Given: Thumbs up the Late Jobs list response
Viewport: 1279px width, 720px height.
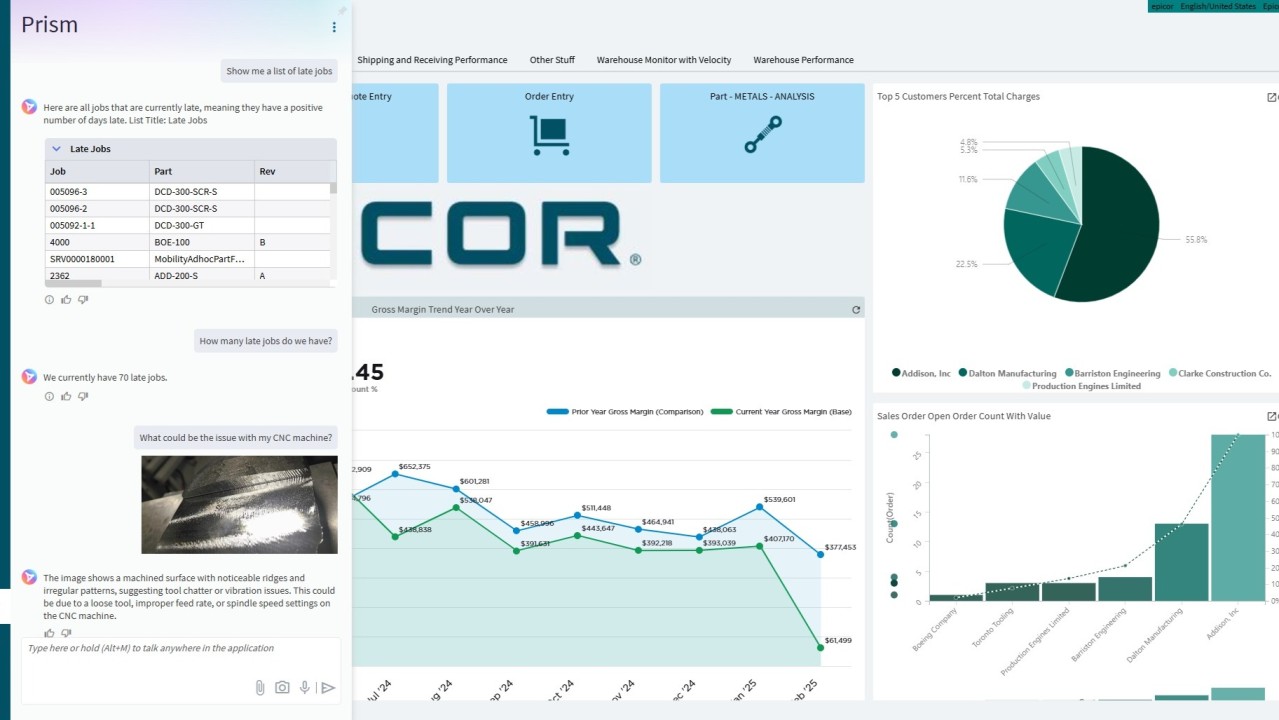Looking at the screenshot, I should [x=66, y=299].
